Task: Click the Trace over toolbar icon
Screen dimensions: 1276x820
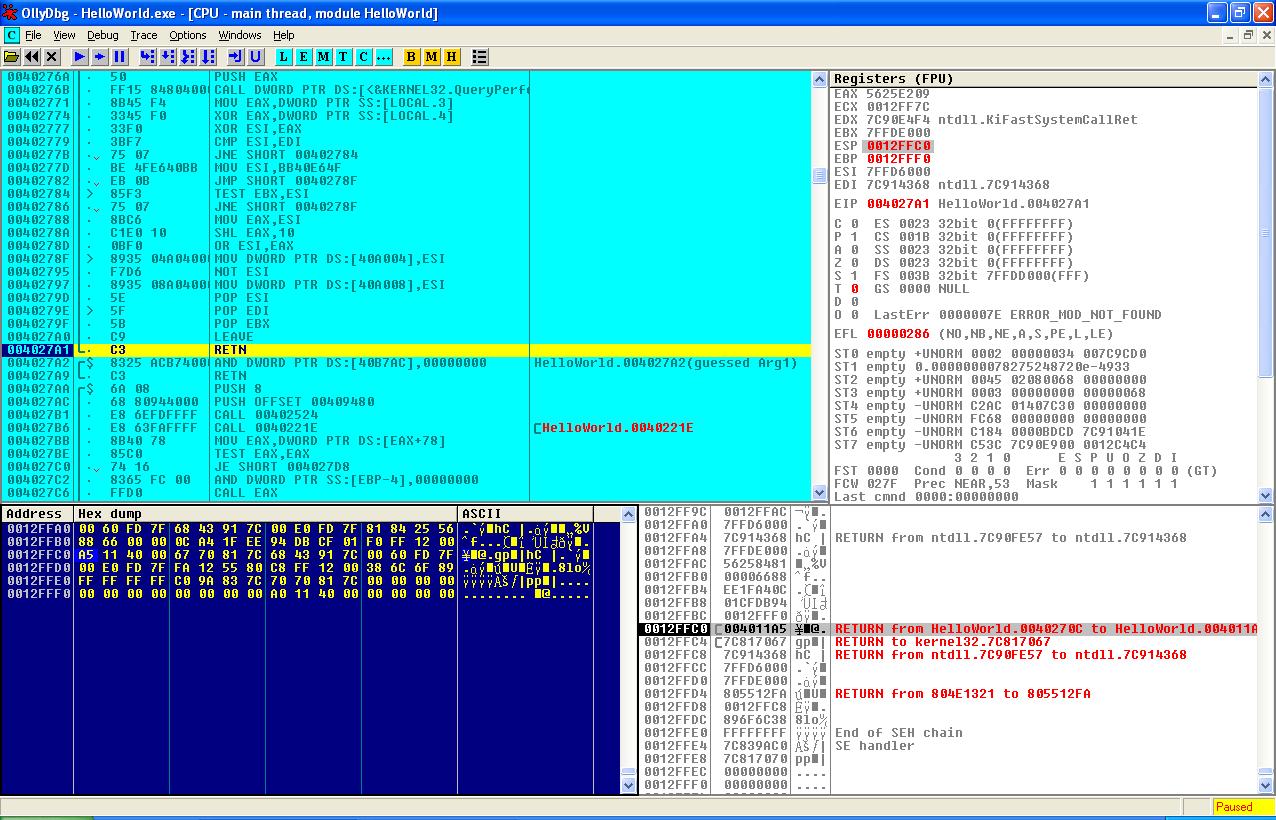Action: coord(208,57)
